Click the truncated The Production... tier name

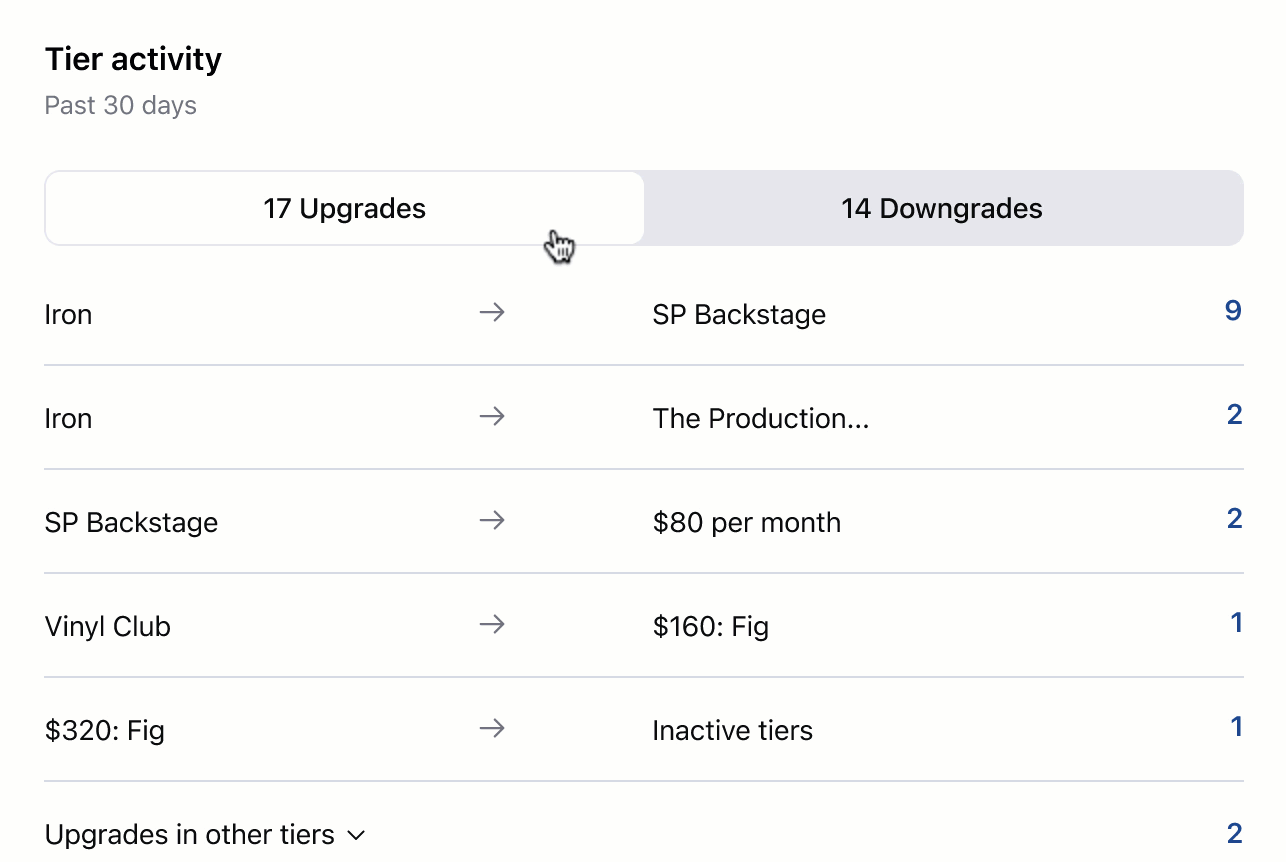760,419
